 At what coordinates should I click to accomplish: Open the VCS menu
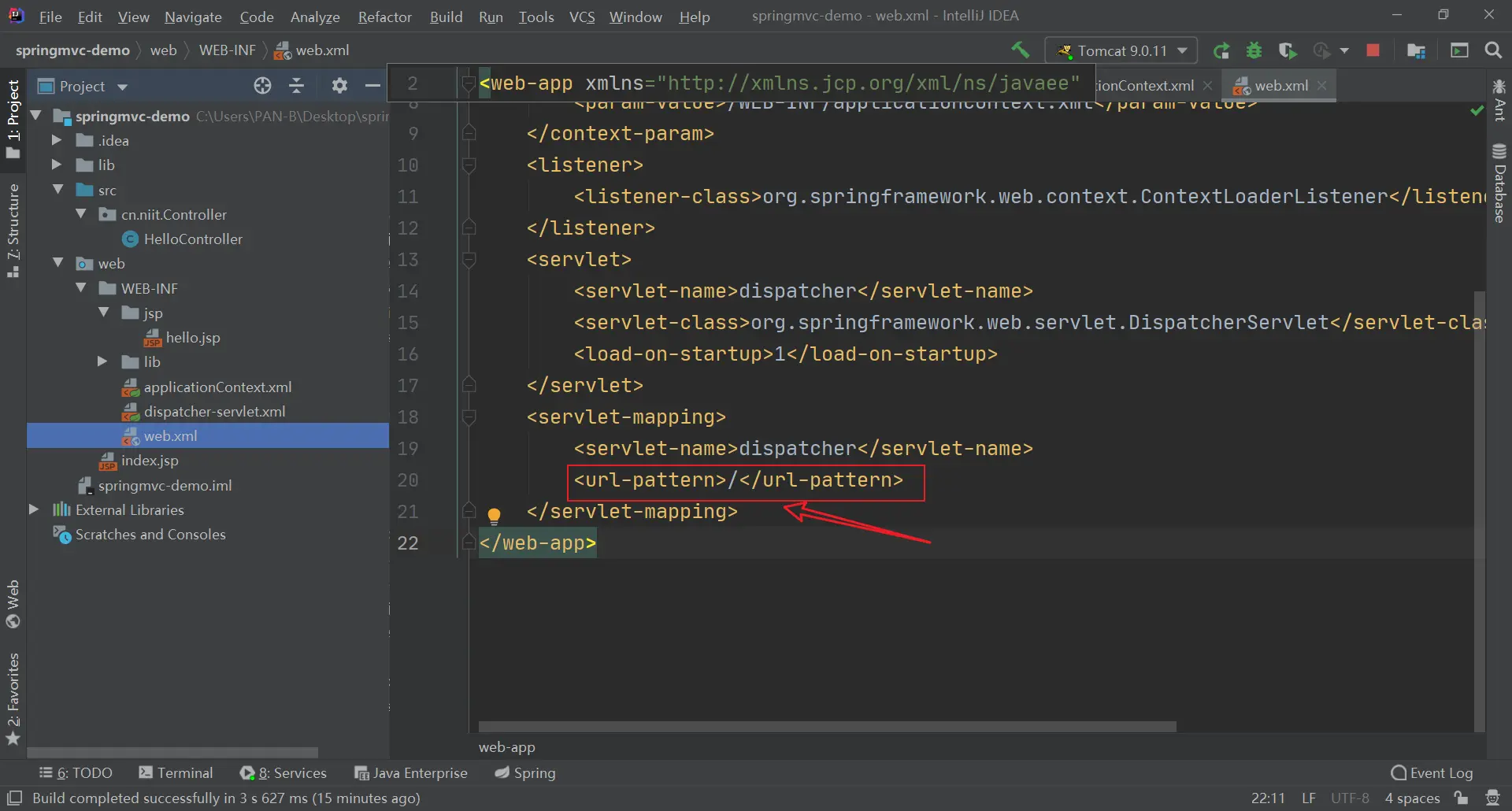(x=582, y=17)
